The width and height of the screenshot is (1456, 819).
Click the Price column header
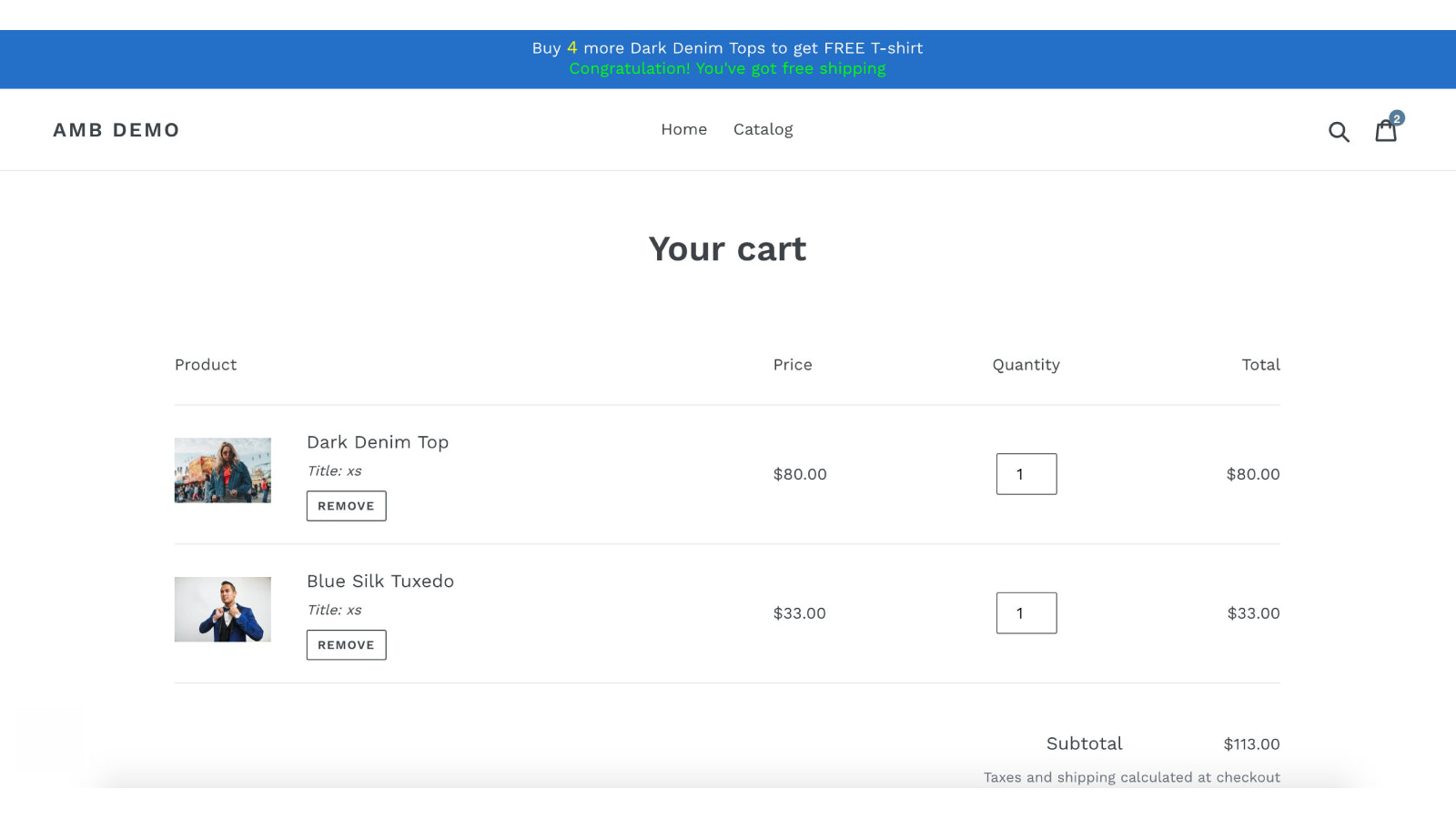click(x=793, y=365)
